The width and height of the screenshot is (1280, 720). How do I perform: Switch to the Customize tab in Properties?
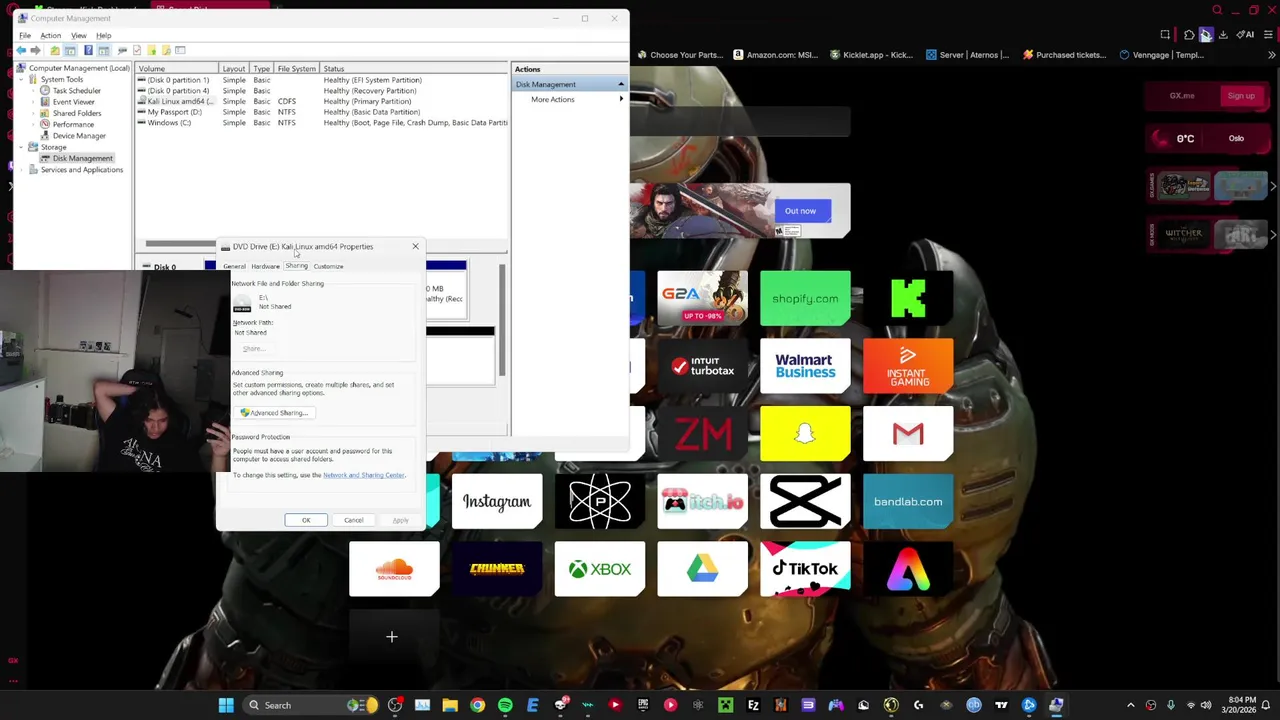328,266
